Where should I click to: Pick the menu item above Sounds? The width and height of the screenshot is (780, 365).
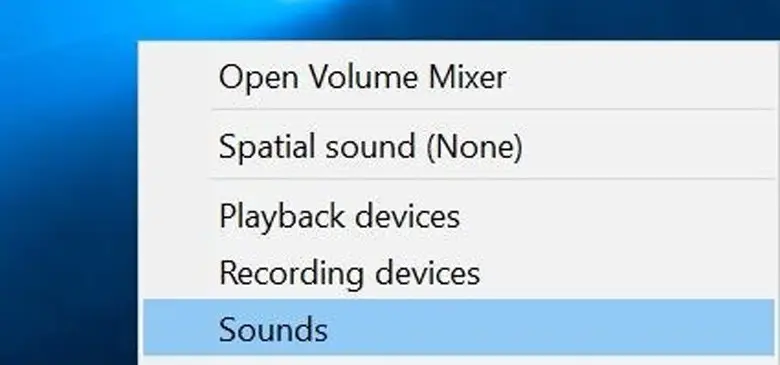coord(459,273)
